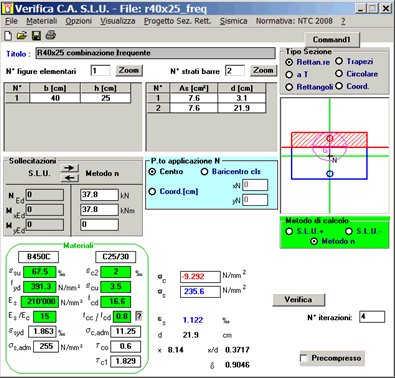Click the N° figure elementari field
The height and width of the screenshot is (378, 395).
100,71
